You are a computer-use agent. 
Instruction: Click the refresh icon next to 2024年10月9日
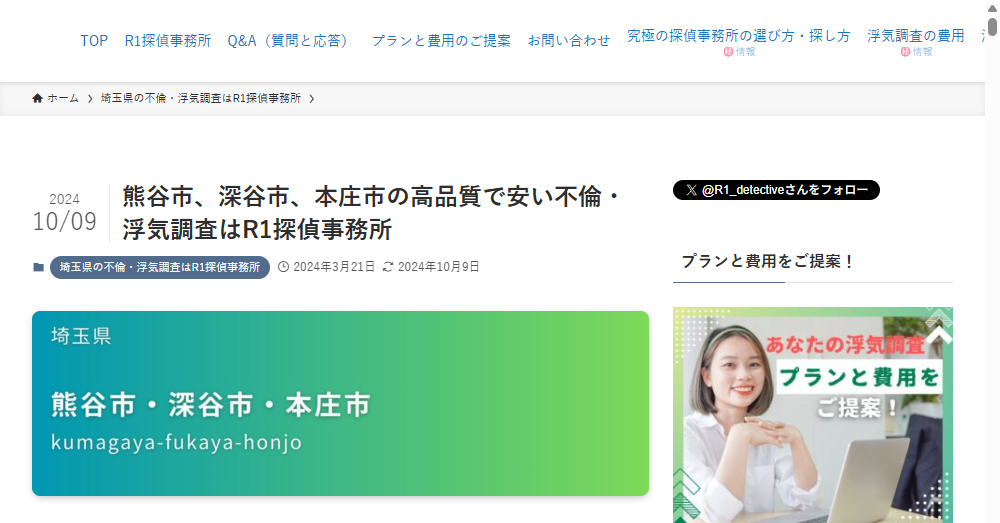coord(388,267)
